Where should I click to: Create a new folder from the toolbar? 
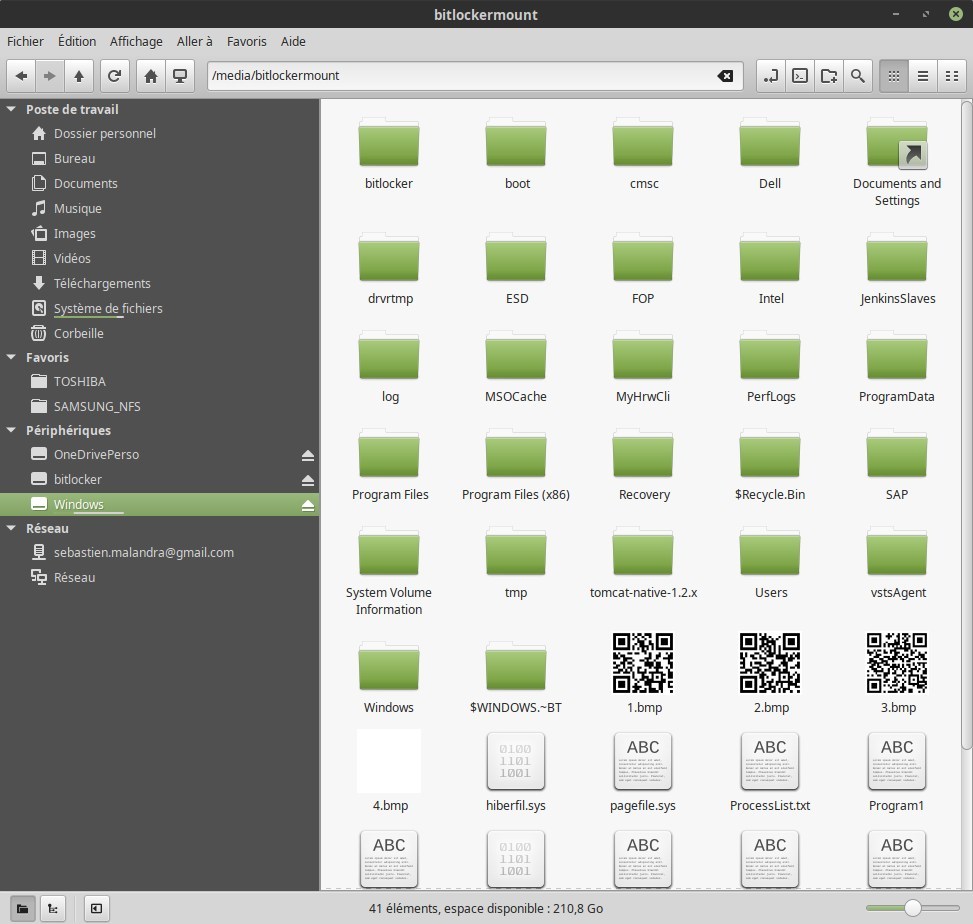828,76
